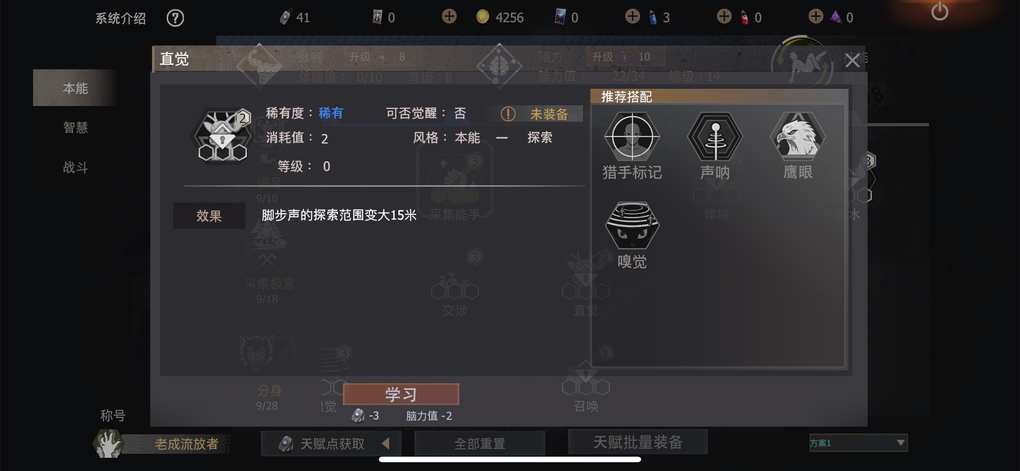
Task: Click the 直觉 talent icon with badge 2
Action: pos(224,136)
